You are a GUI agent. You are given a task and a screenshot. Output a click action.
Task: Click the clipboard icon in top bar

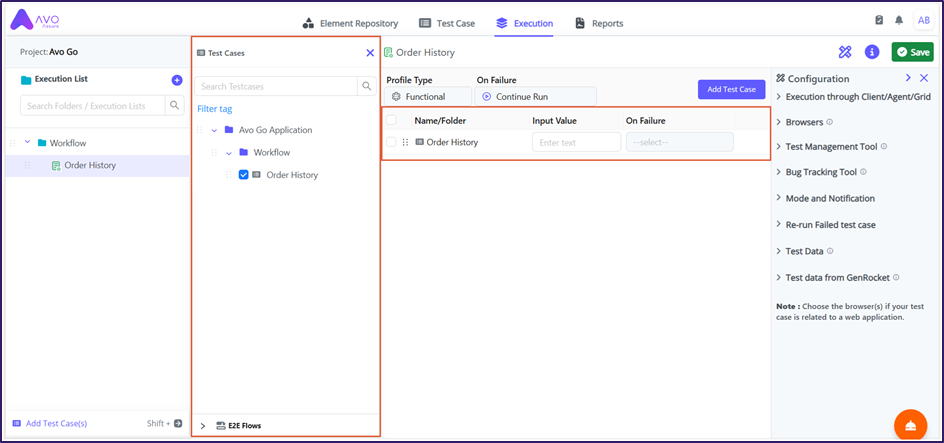pos(879,20)
